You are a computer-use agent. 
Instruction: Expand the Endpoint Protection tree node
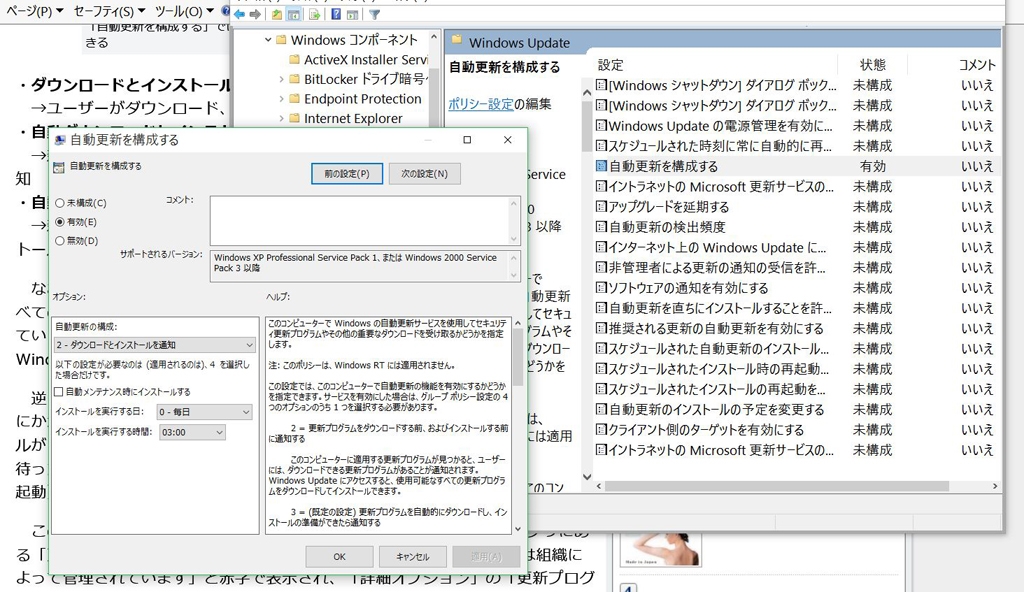281,99
